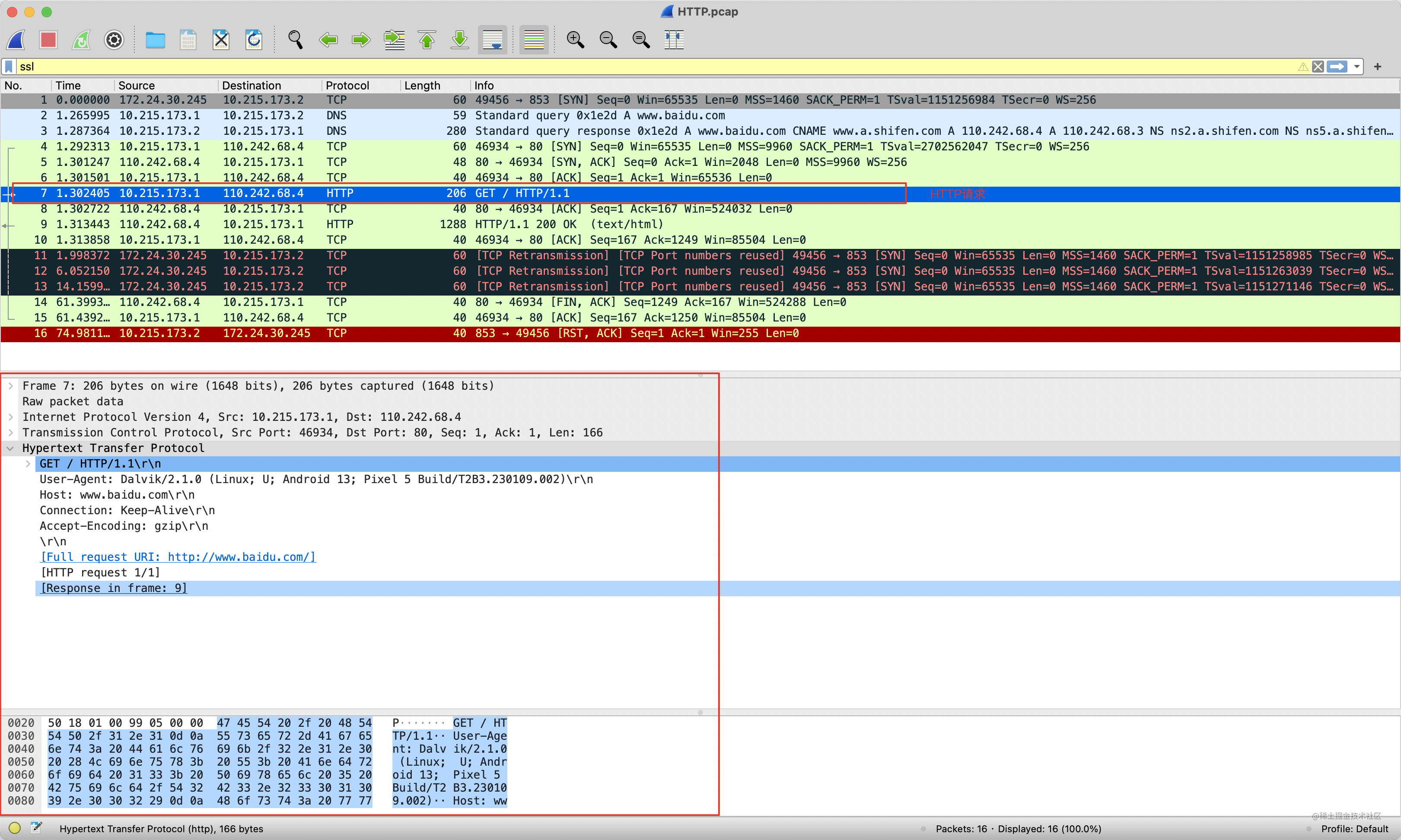Select packet 1 SYN row
Image resolution: width=1401 pixels, height=840 pixels.
pos(700,100)
